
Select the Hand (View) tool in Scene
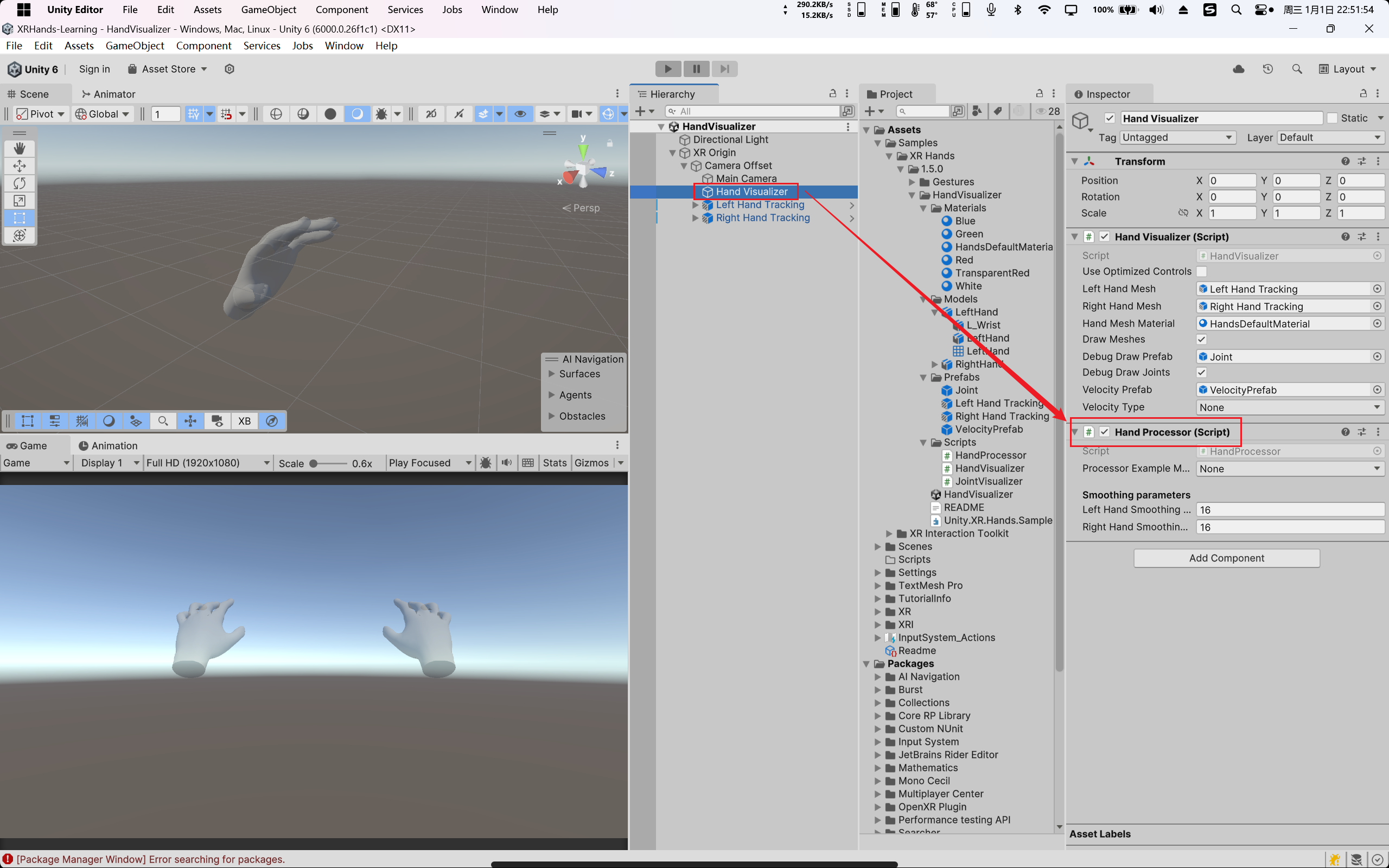[20, 149]
